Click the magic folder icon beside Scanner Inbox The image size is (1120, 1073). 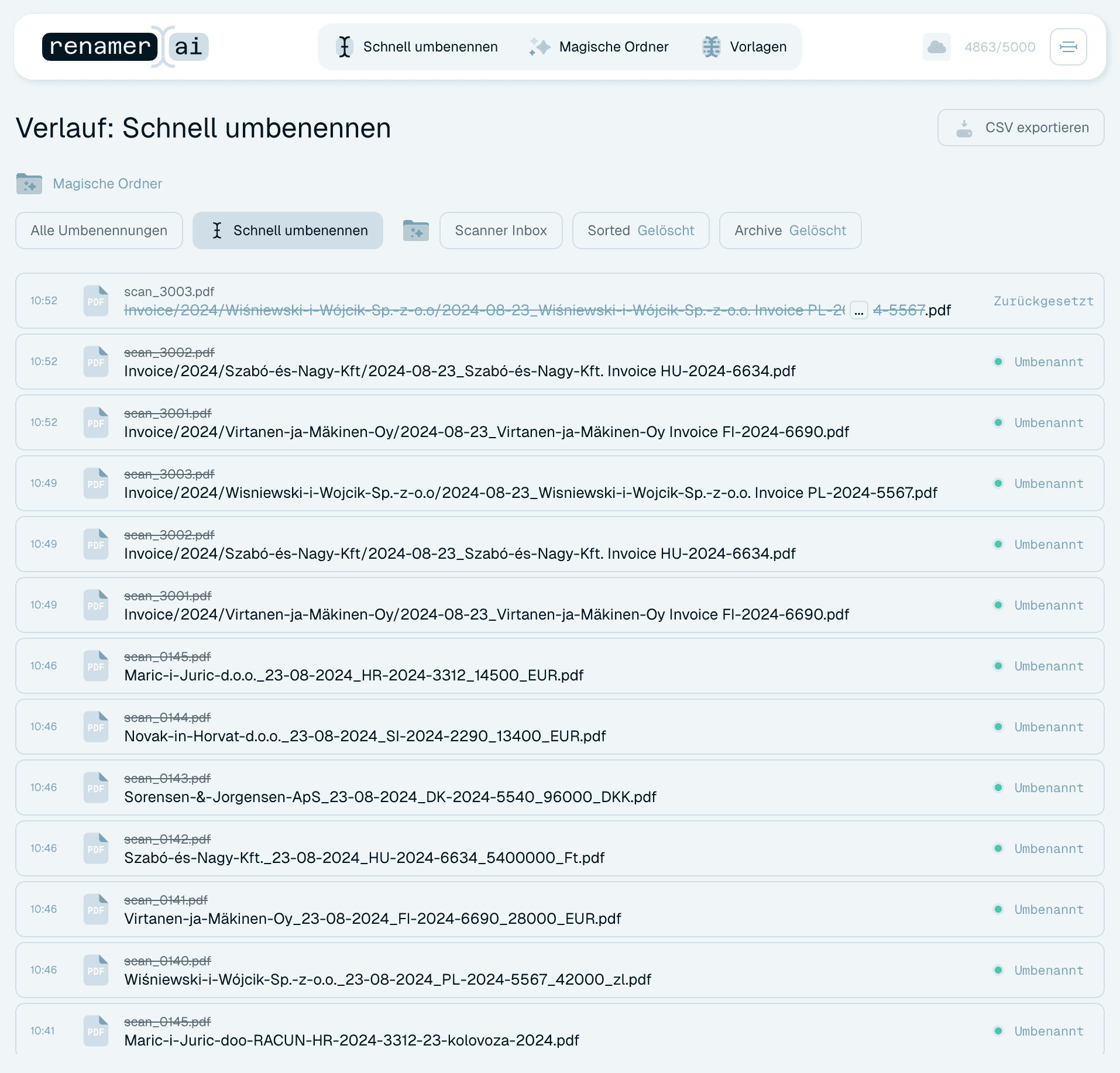pyautogui.click(x=416, y=231)
